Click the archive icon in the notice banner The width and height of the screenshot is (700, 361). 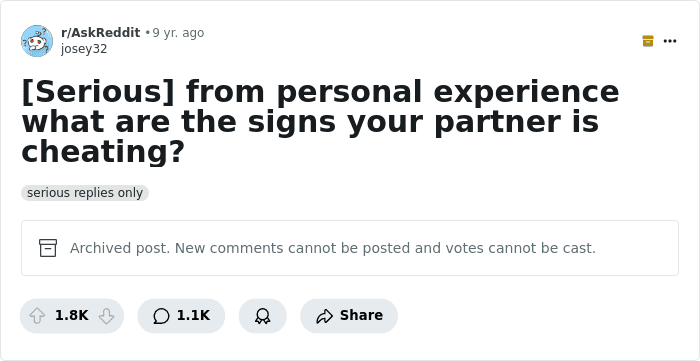pos(48,248)
